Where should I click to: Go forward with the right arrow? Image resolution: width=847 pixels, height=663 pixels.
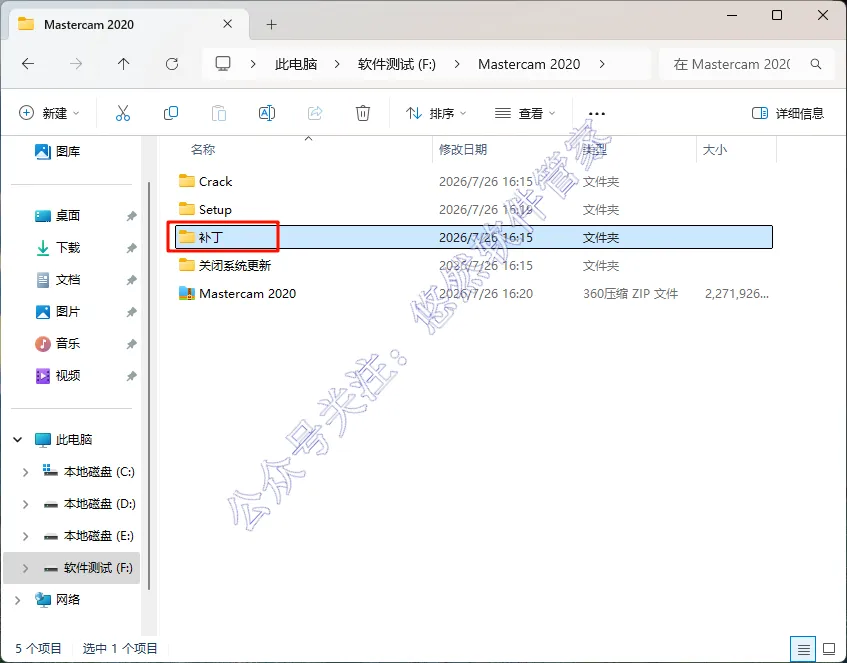tap(76, 64)
